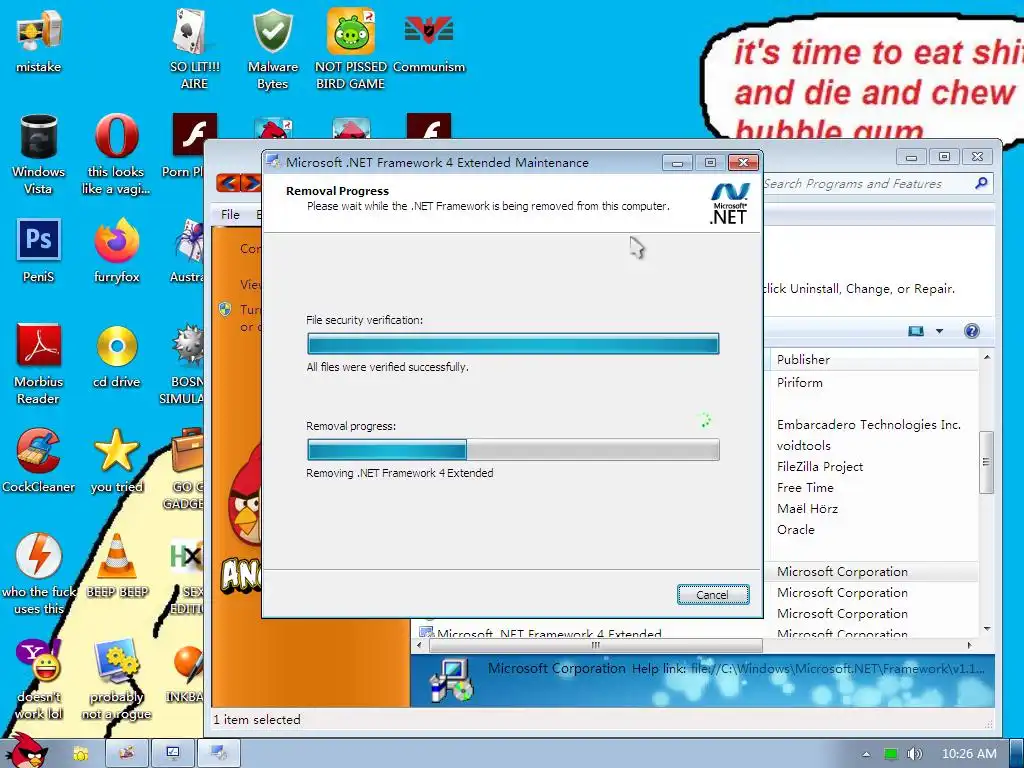
Task: Cancel the .NET Framework removal
Action: tap(712, 594)
